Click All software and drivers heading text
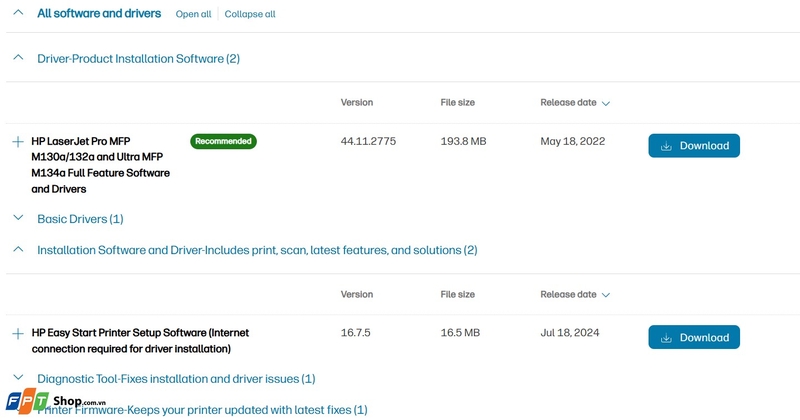Image resolution: width=800 pixels, height=420 pixels. (99, 13)
